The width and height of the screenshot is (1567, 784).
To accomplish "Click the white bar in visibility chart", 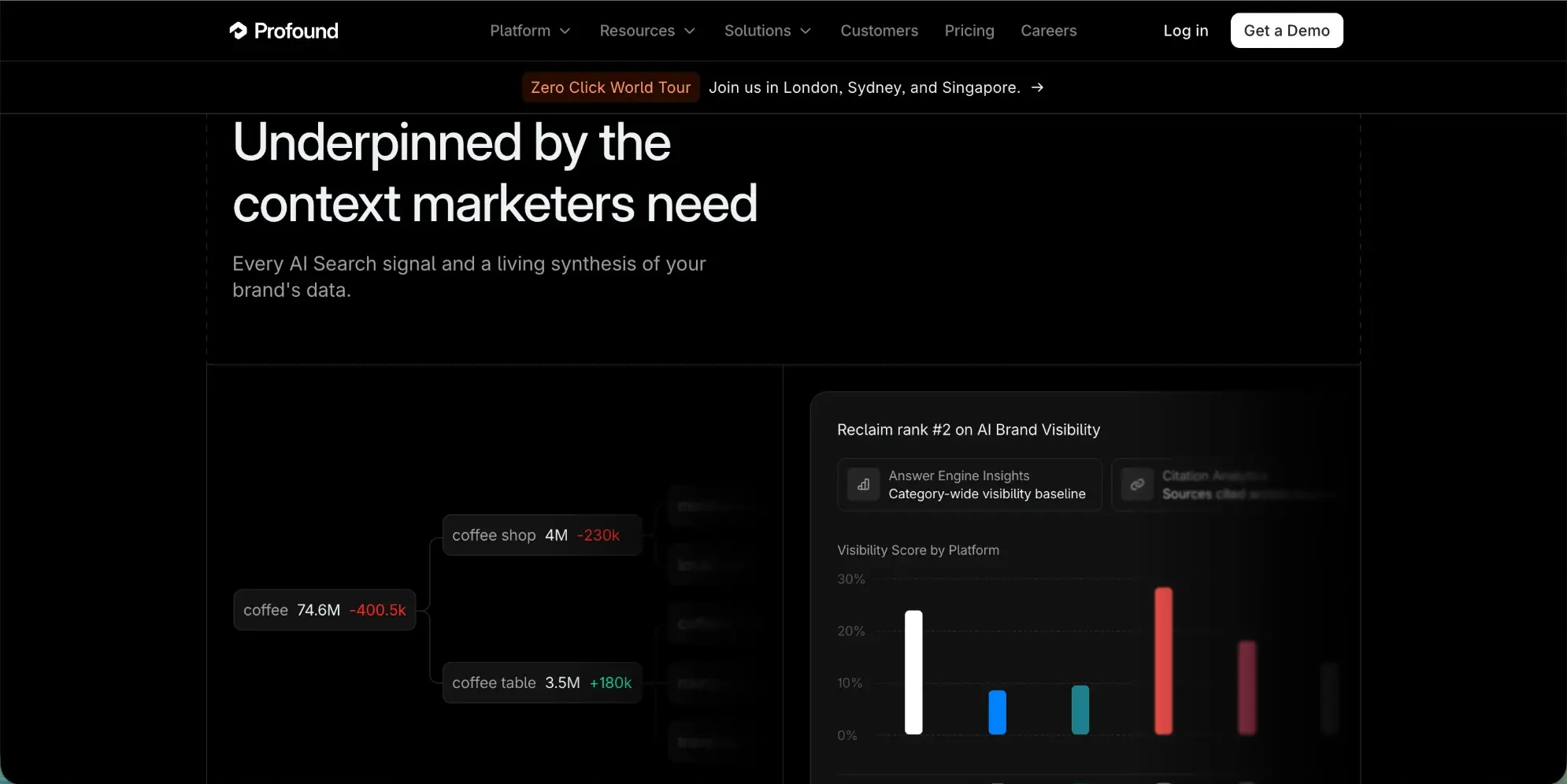I will coord(913,672).
